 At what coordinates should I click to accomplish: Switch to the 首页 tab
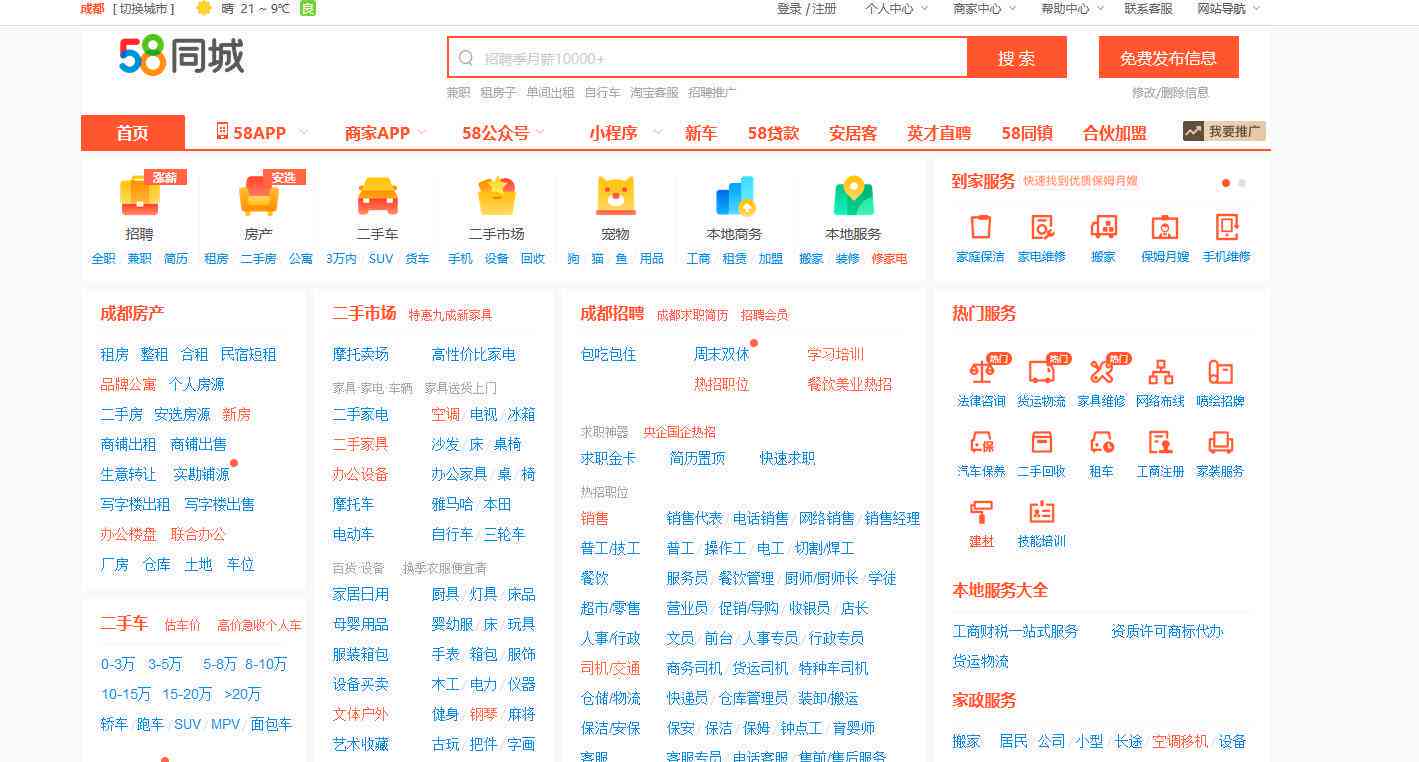click(133, 132)
